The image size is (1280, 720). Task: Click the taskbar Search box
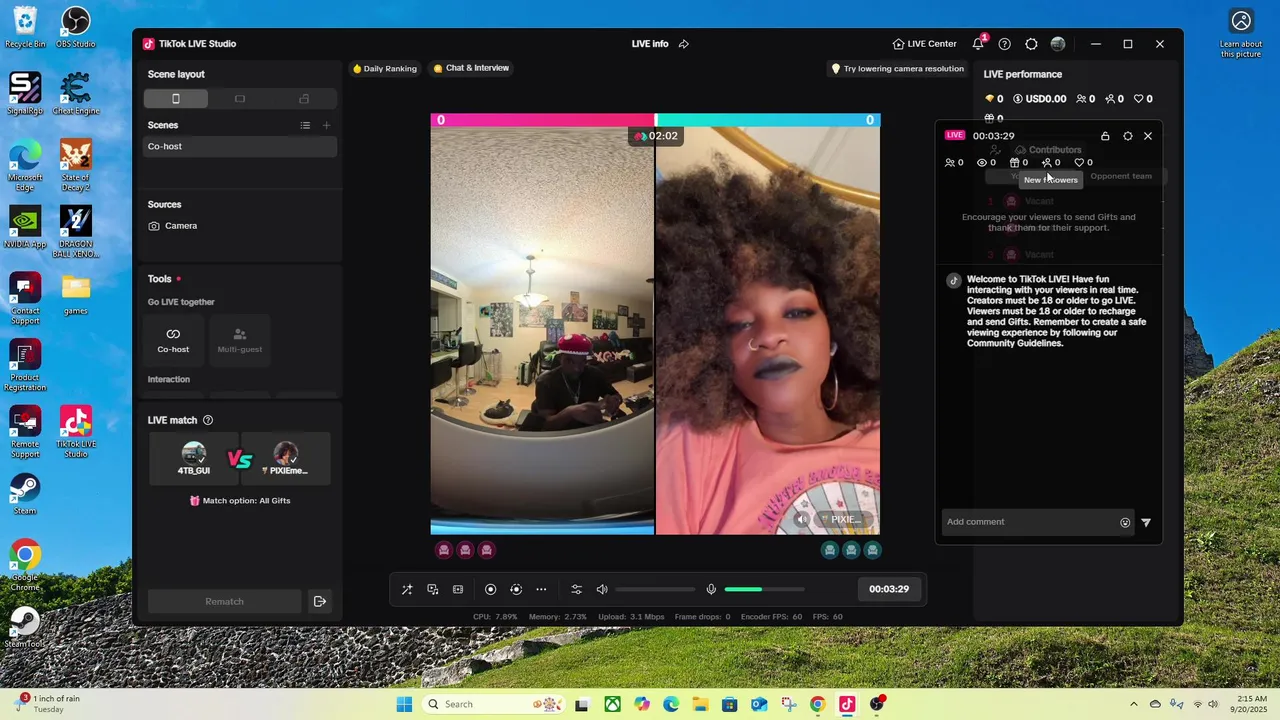(492, 704)
